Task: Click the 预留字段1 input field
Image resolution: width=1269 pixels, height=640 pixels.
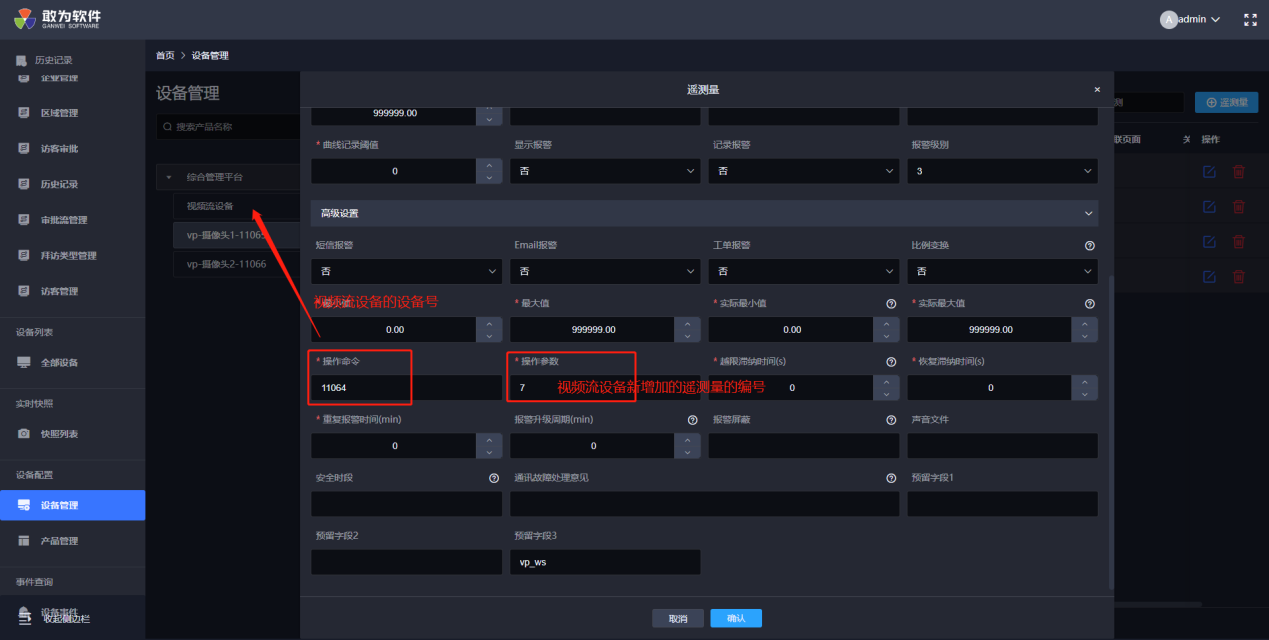Action: click(1002, 504)
